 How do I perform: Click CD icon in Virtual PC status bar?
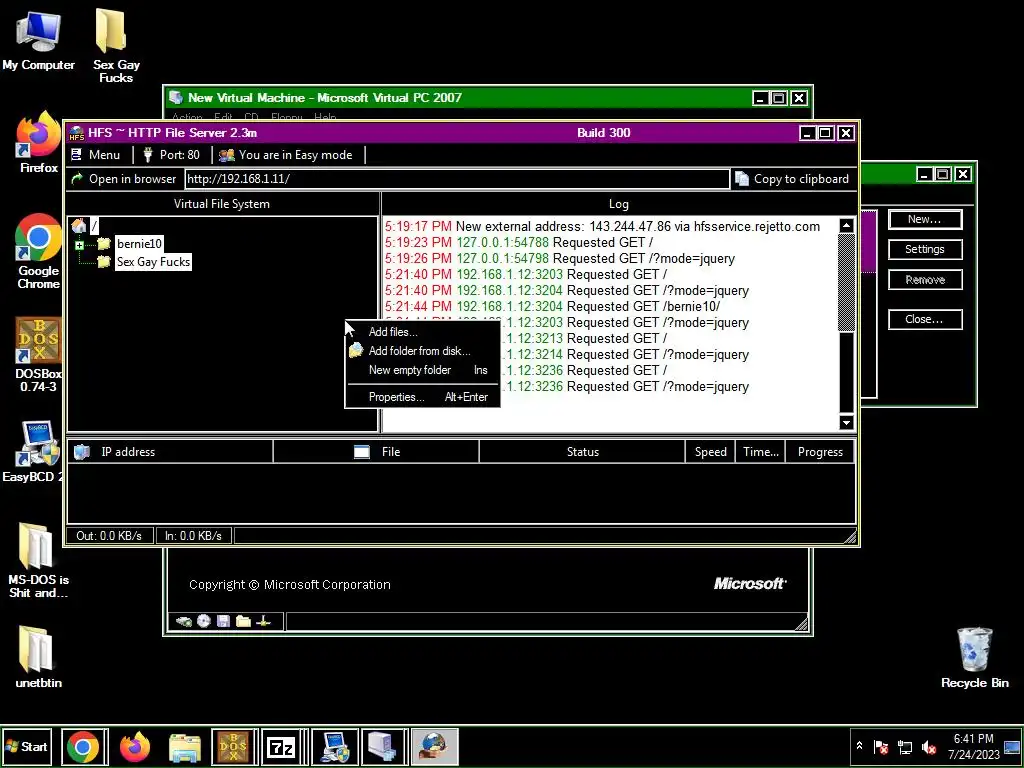204,621
